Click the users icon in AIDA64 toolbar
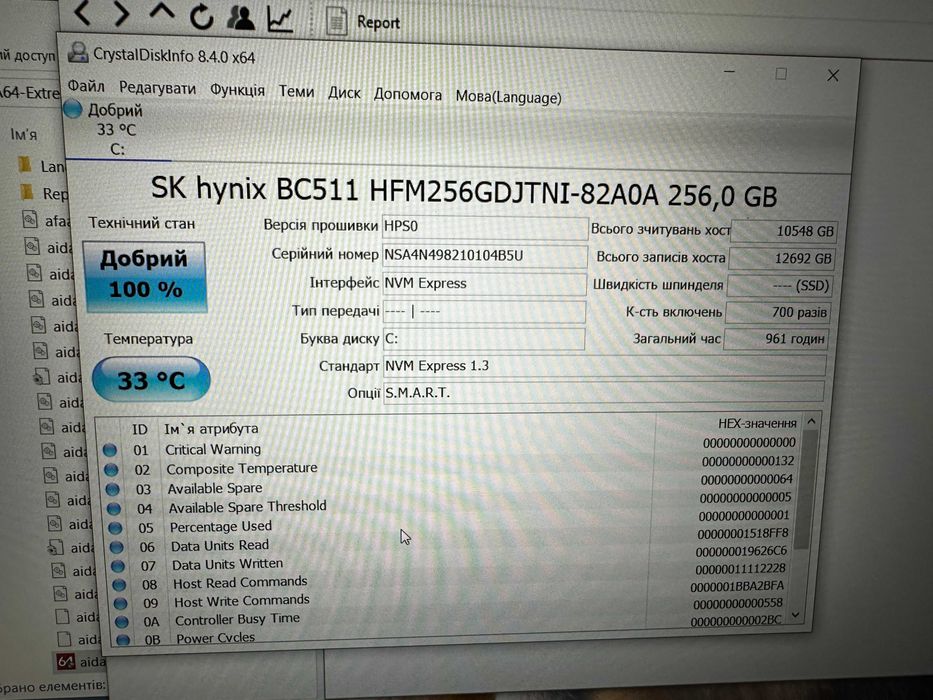This screenshot has height=700, width=933. coord(241,17)
